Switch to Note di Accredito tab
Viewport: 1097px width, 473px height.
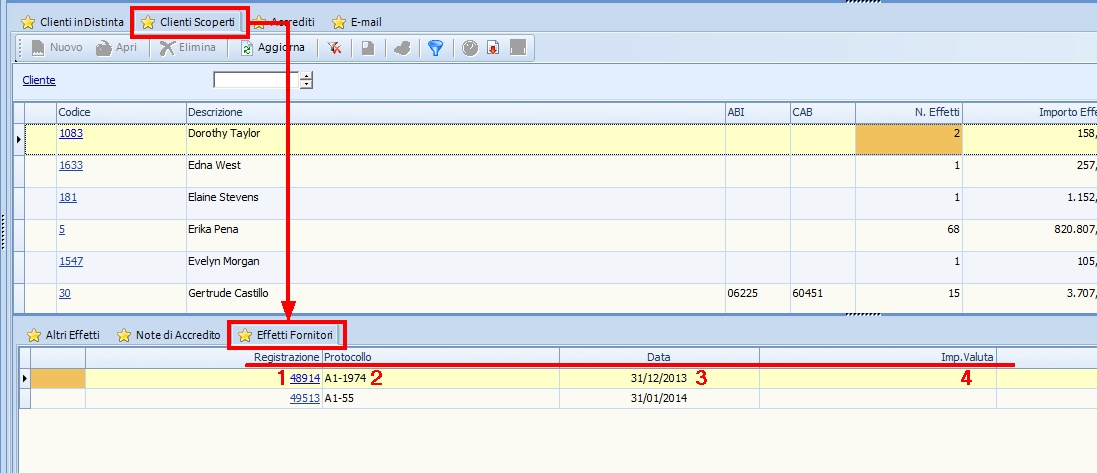tap(169, 335)
